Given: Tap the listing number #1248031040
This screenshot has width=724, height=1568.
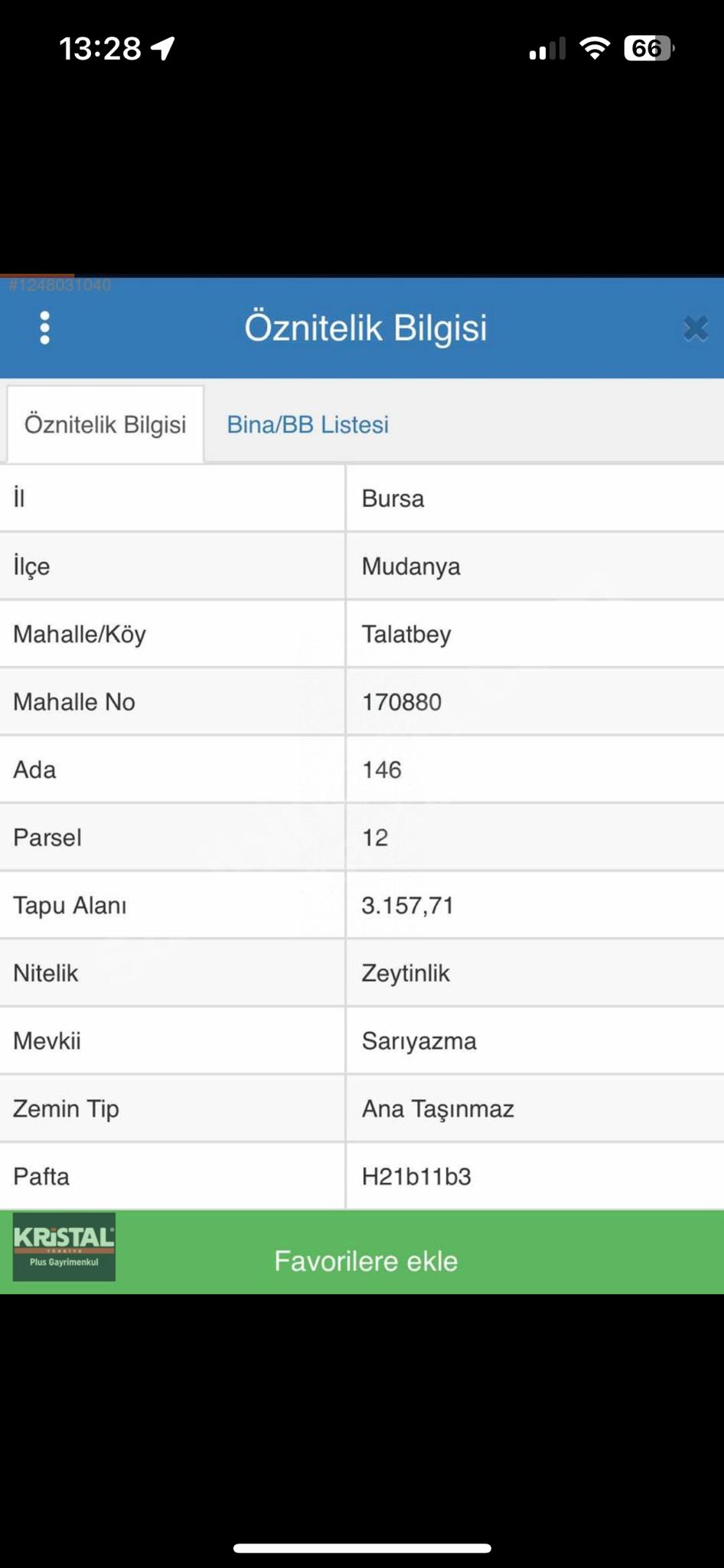Looking at the screenshot, I should [x=60, y=286].
